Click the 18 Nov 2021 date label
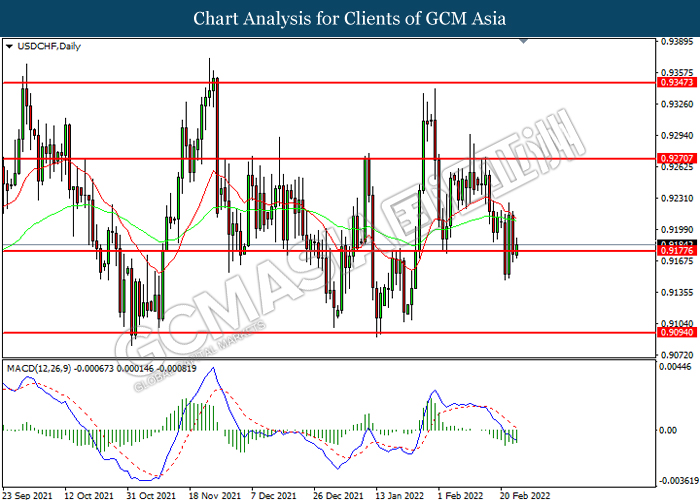 point(216,495)
